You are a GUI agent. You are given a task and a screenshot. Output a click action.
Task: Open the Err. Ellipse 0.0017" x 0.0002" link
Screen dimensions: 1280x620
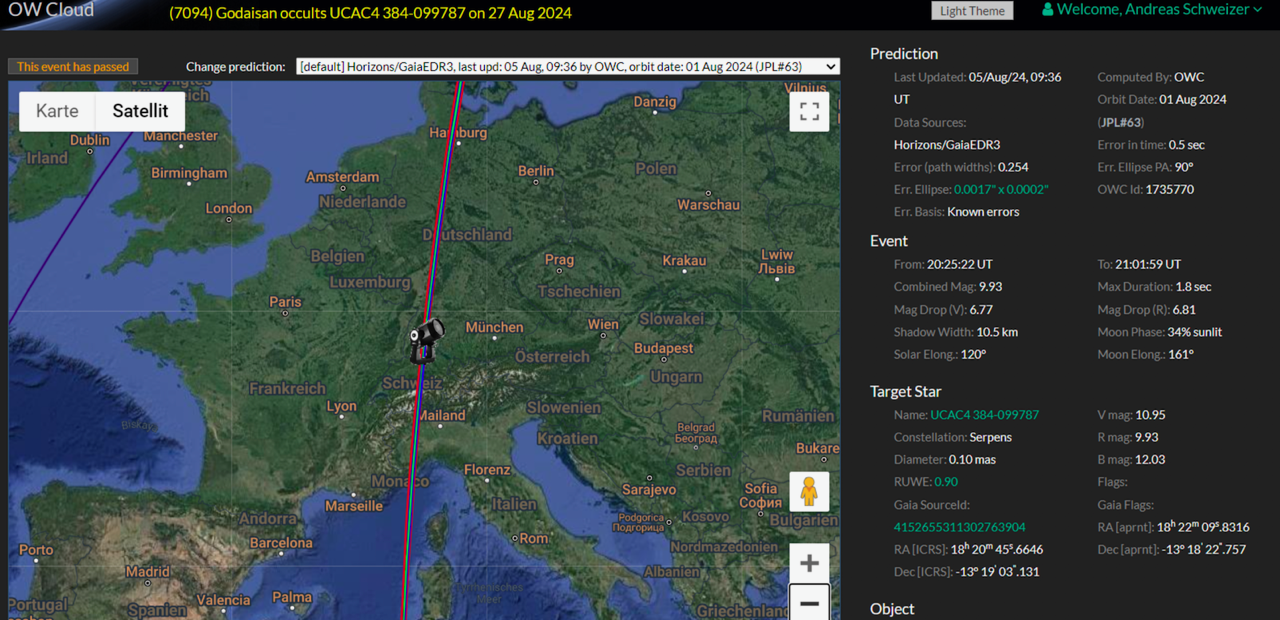[1001, 189]
